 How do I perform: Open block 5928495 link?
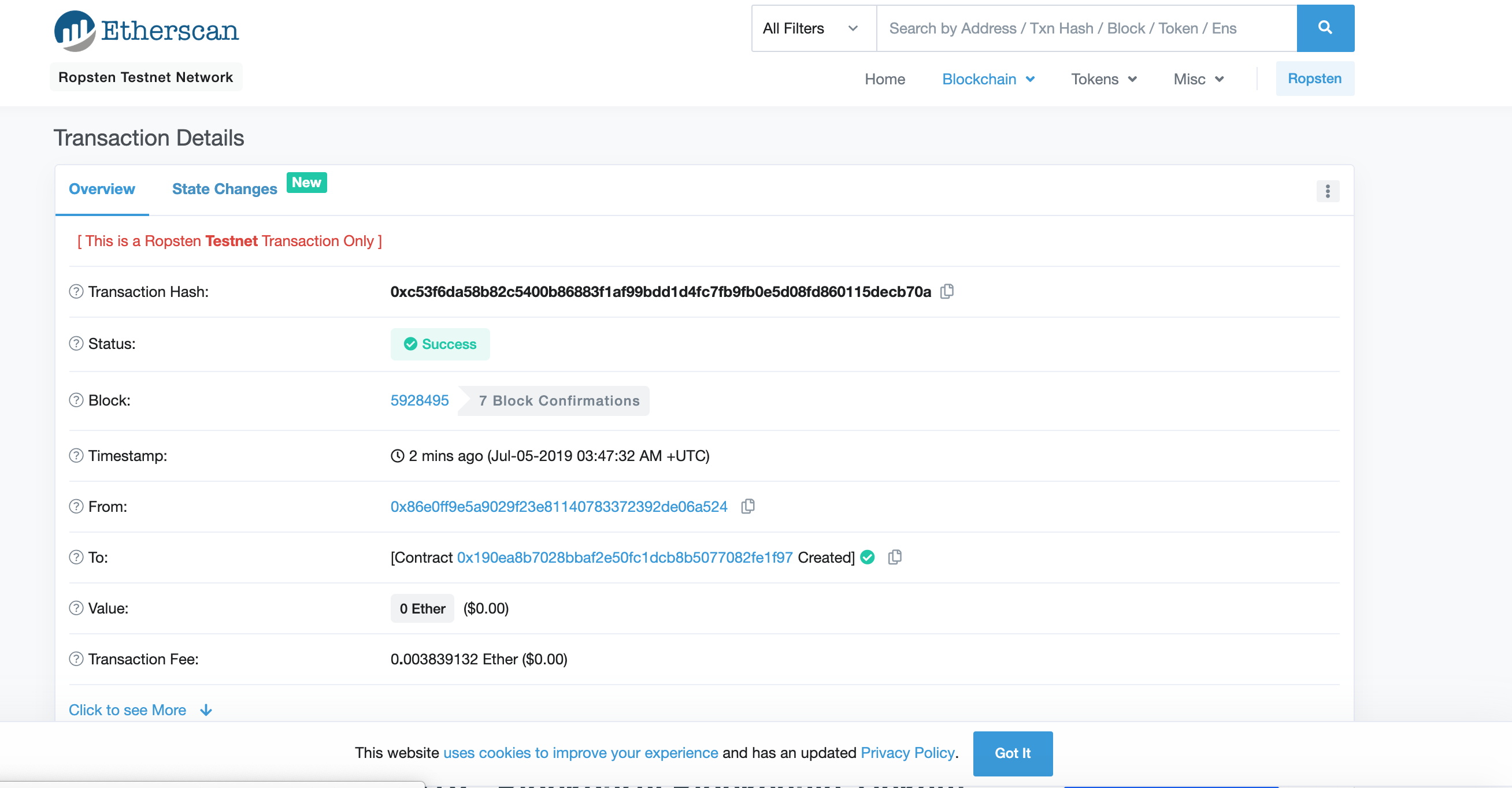[419, 400]
